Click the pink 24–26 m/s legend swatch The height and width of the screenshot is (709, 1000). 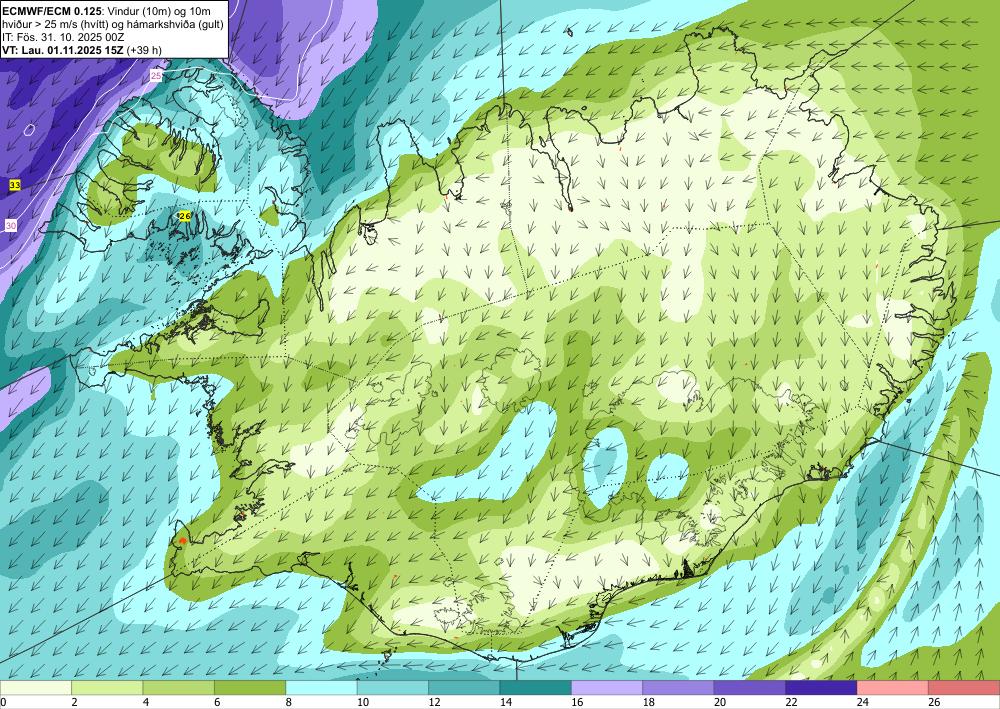[x=893, y=687]
